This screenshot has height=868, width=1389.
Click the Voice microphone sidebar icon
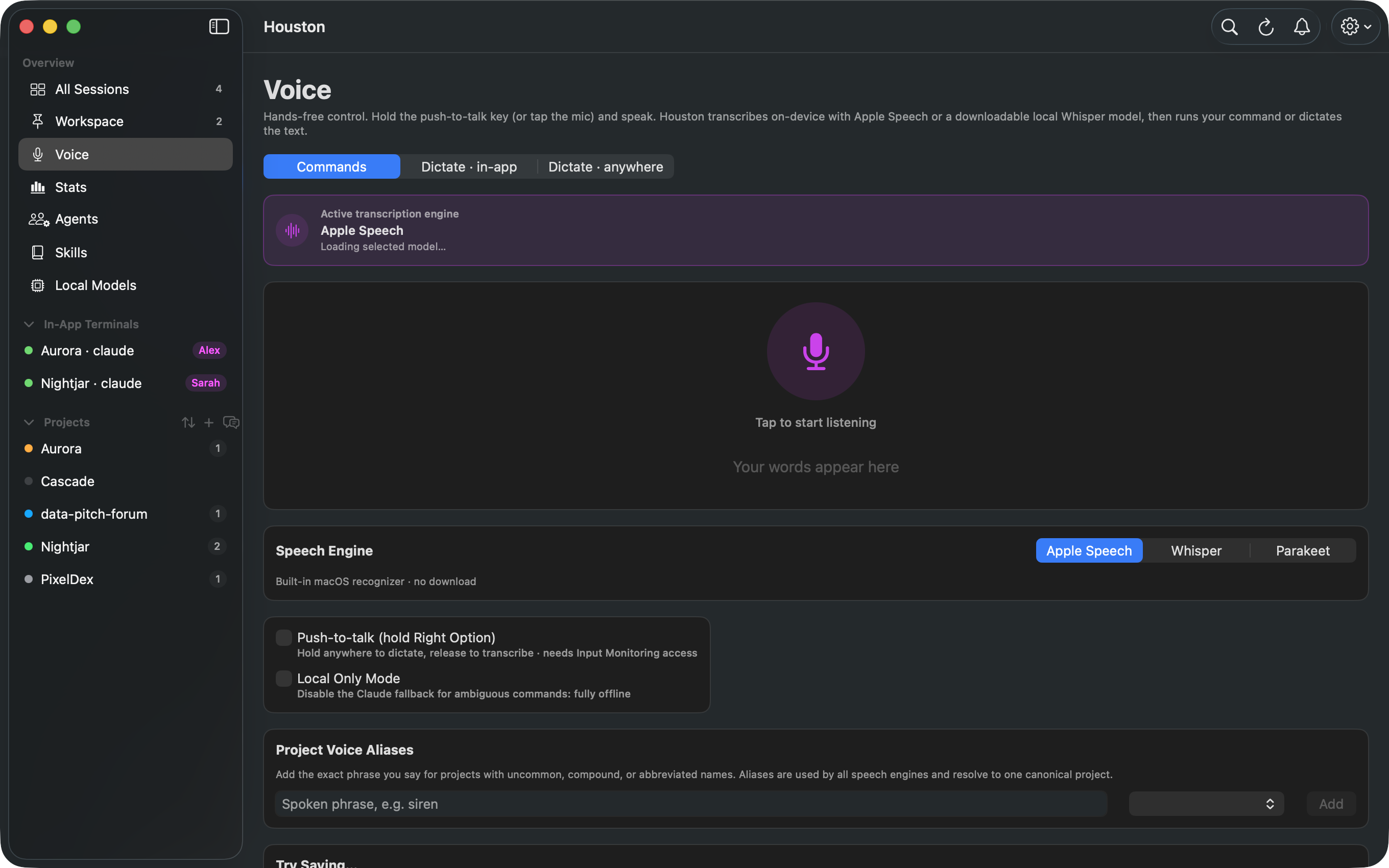(38, 154)
